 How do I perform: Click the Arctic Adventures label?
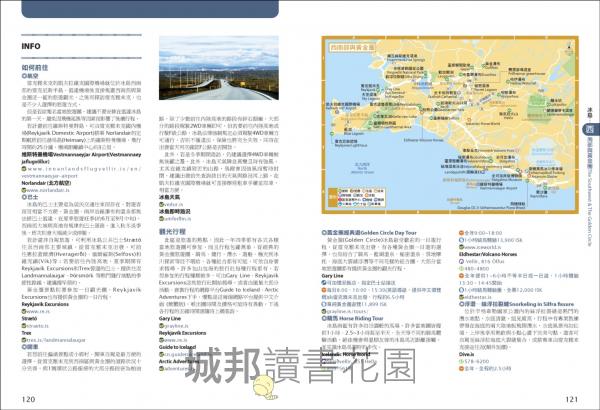tap(179, 361)
